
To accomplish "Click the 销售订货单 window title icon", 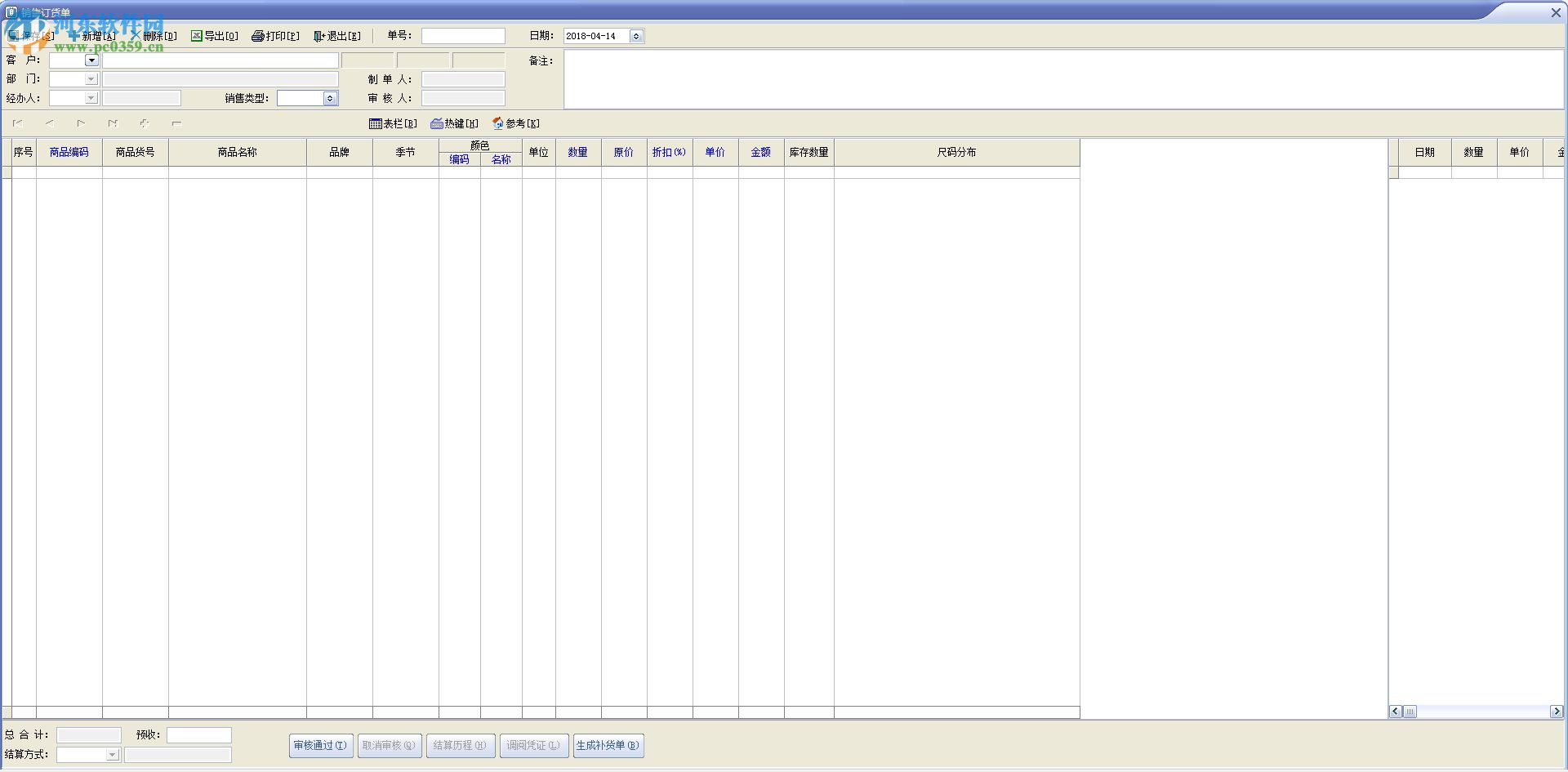I will point(11,12).
